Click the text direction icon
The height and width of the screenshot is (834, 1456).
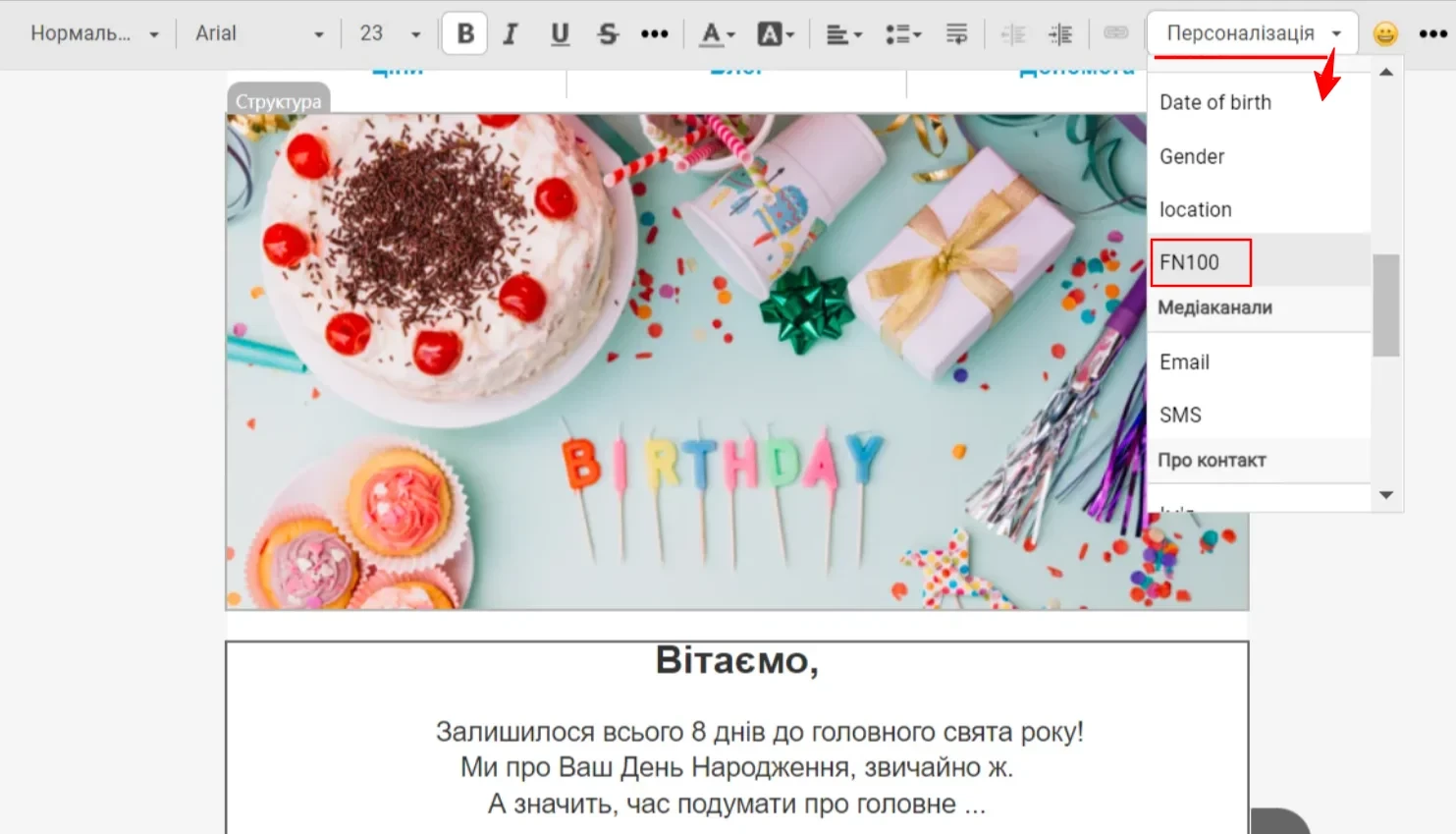point(956,34)
